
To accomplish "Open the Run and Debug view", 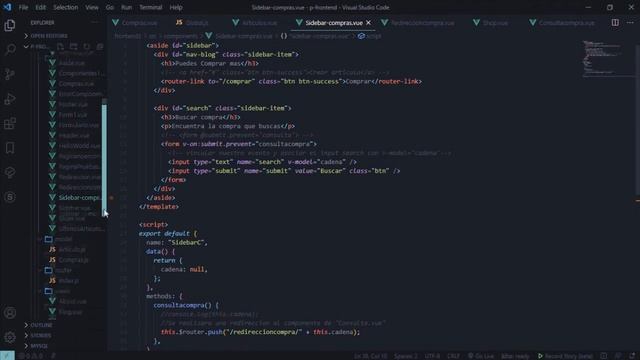I will click(9, 99).
